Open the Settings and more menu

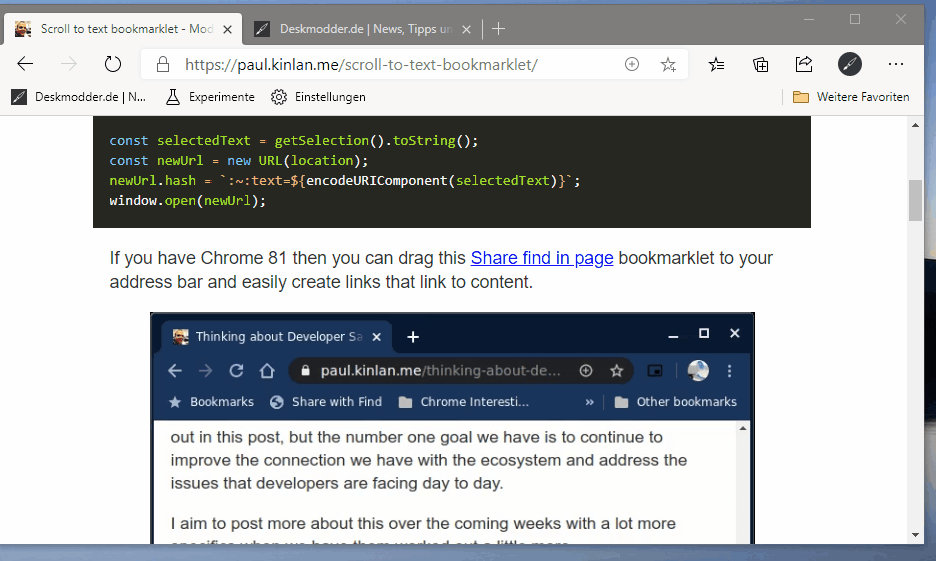coord(895,64)
